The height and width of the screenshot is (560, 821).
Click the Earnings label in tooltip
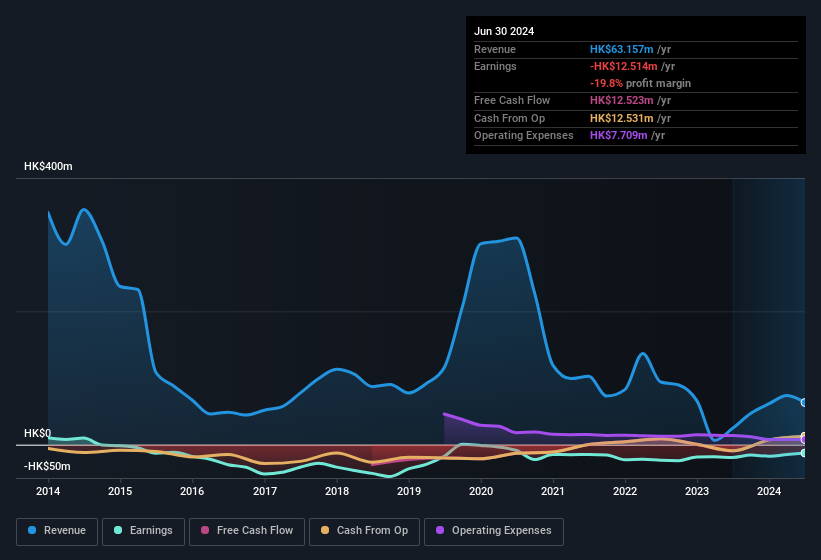pos(495,66)
